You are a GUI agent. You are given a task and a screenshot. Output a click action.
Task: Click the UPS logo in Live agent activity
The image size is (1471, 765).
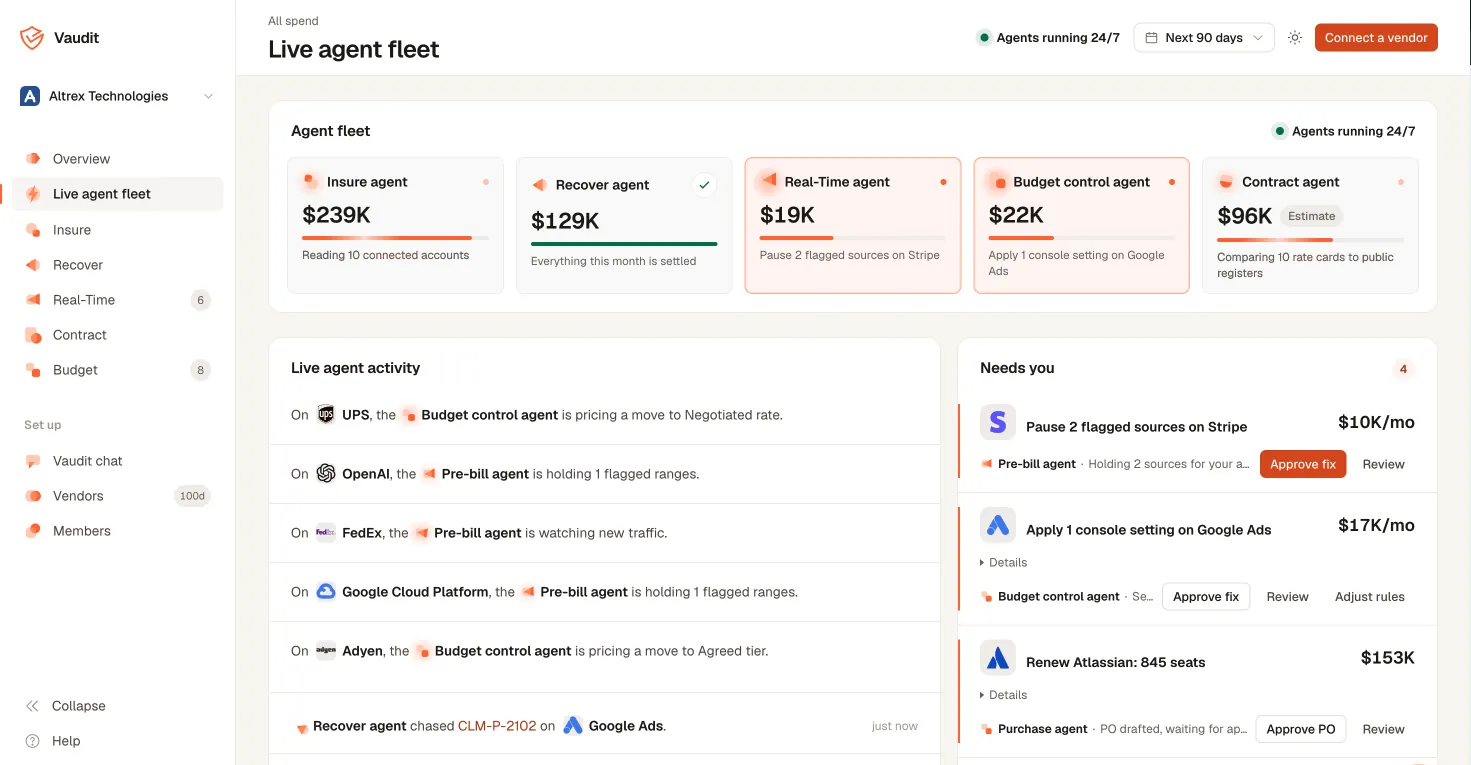coord(325,415)
